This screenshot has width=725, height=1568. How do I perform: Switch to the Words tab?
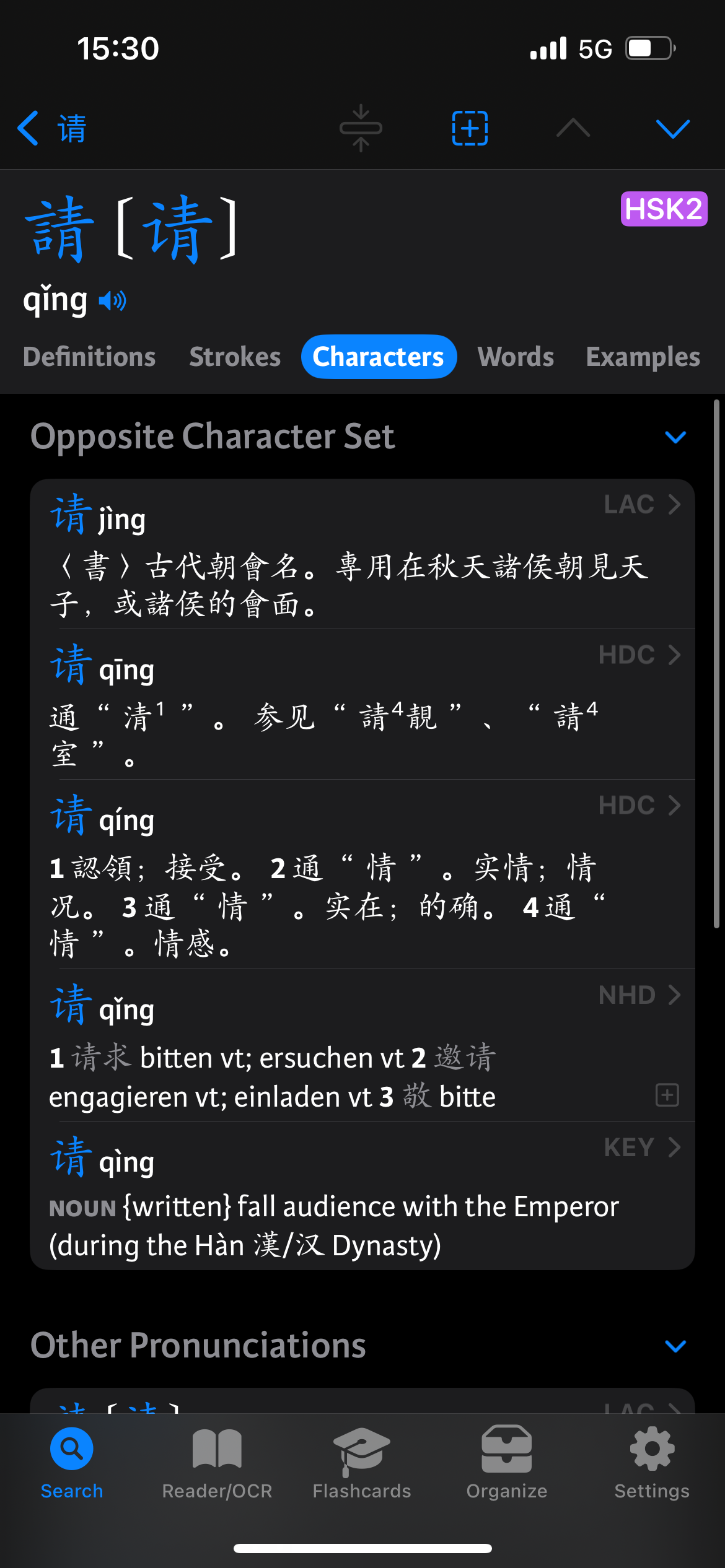tap(516, 357)
